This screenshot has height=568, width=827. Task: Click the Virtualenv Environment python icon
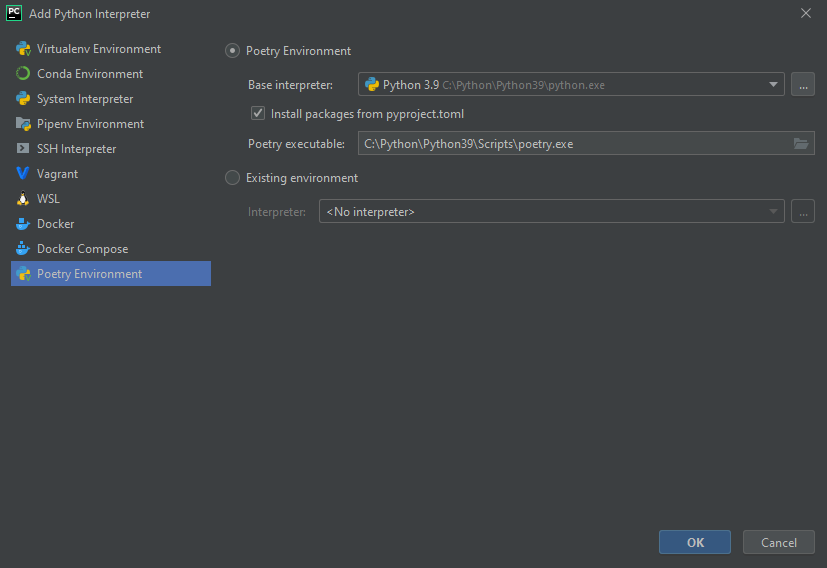pos(22,49)
